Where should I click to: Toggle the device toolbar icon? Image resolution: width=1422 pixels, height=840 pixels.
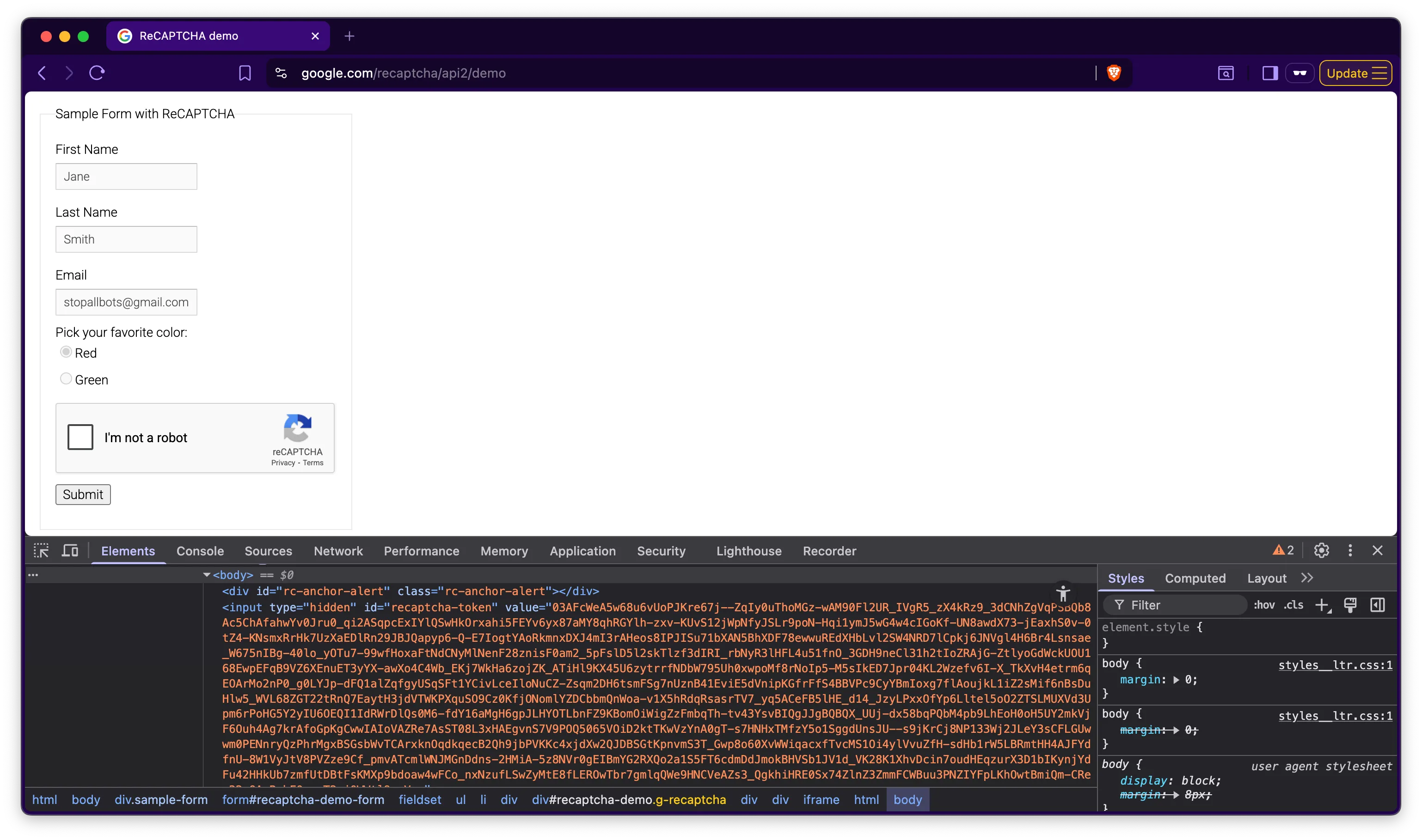point(70,550)
